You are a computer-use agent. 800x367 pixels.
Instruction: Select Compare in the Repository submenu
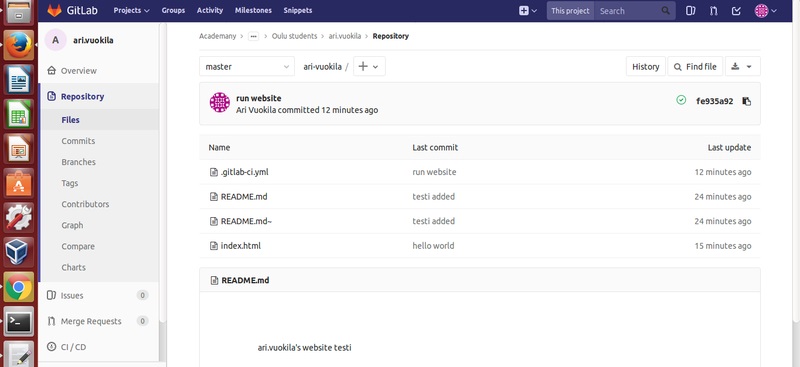78,247
